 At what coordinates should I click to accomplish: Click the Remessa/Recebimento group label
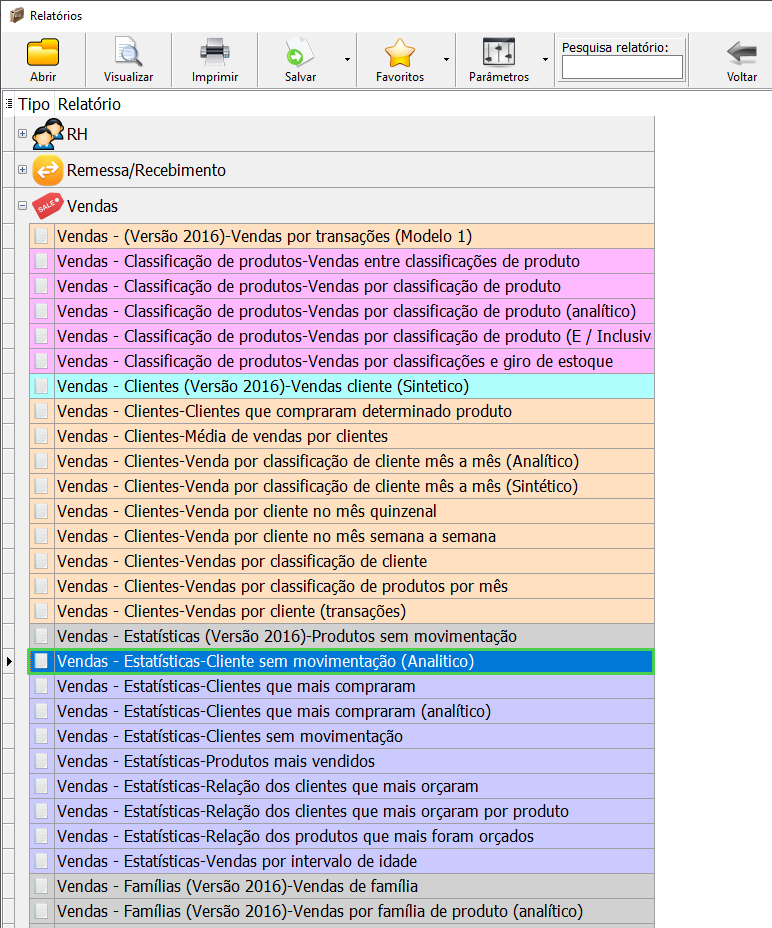pos(146,170)
